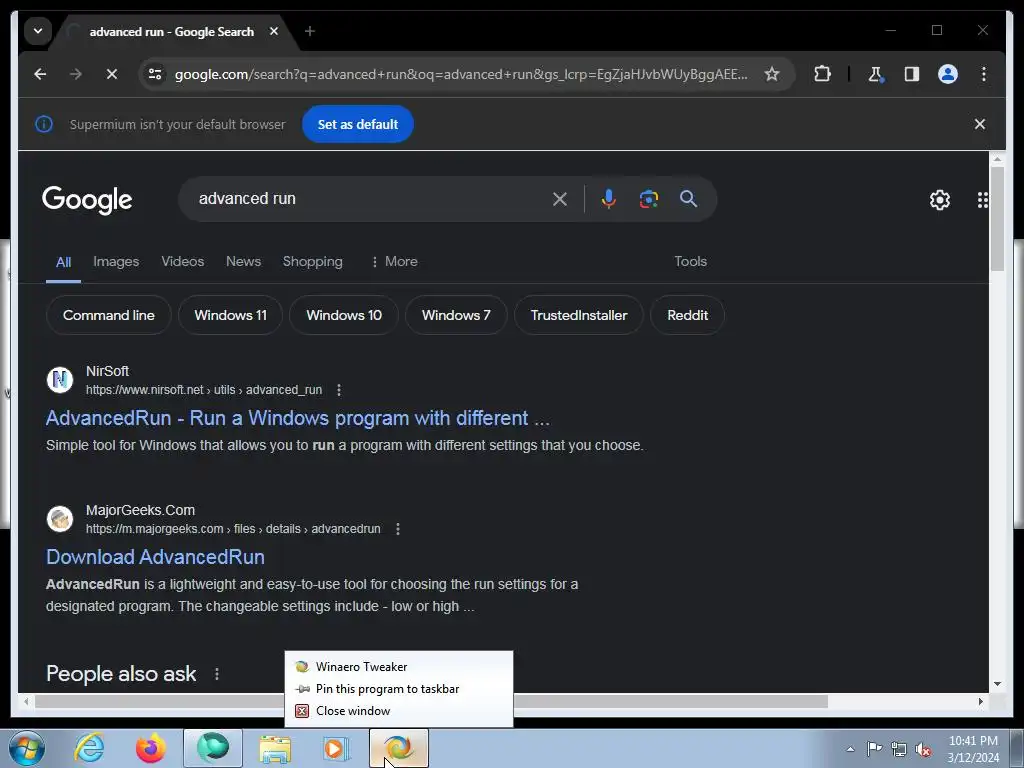This screenshot has height=768, width=1024.
Task: Open Google apps grid icon
Action: [982, 200]
